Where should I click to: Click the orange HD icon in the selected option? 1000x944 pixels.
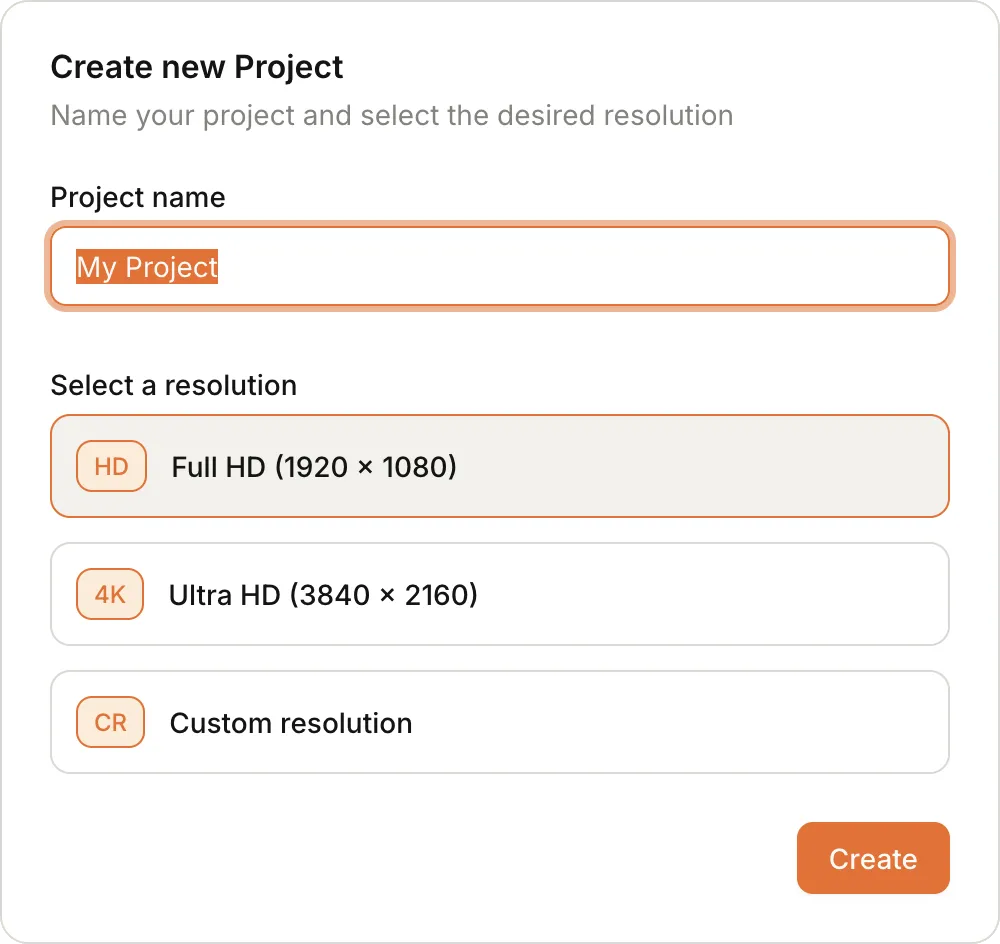click(x=111, y=466)
